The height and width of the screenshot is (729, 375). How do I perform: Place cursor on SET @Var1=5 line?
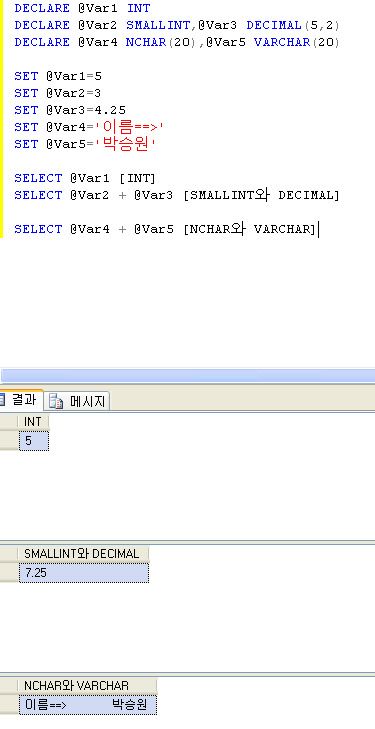coord(58,76)
